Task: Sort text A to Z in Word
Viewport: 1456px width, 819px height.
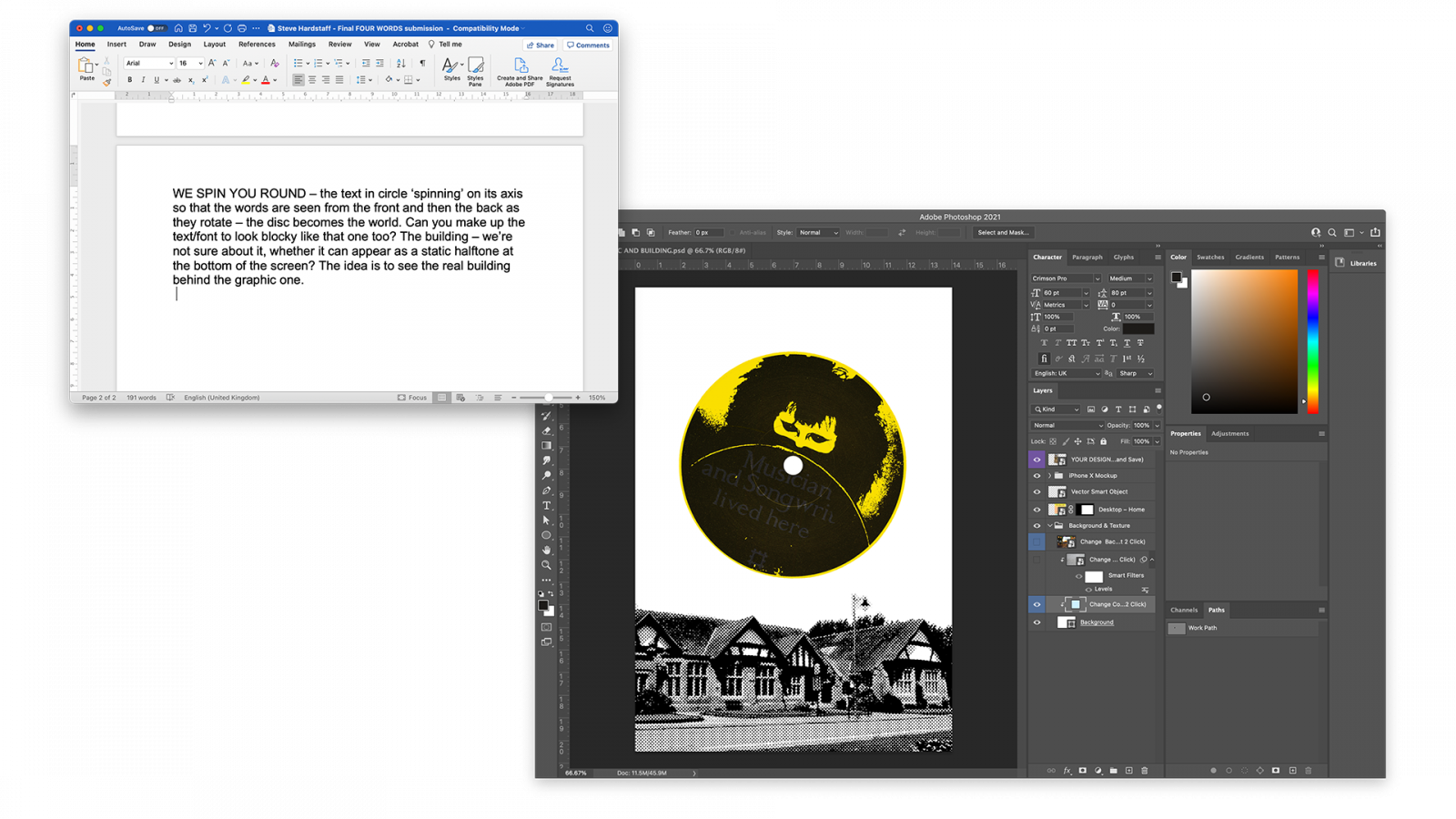Action: (400, 63)
